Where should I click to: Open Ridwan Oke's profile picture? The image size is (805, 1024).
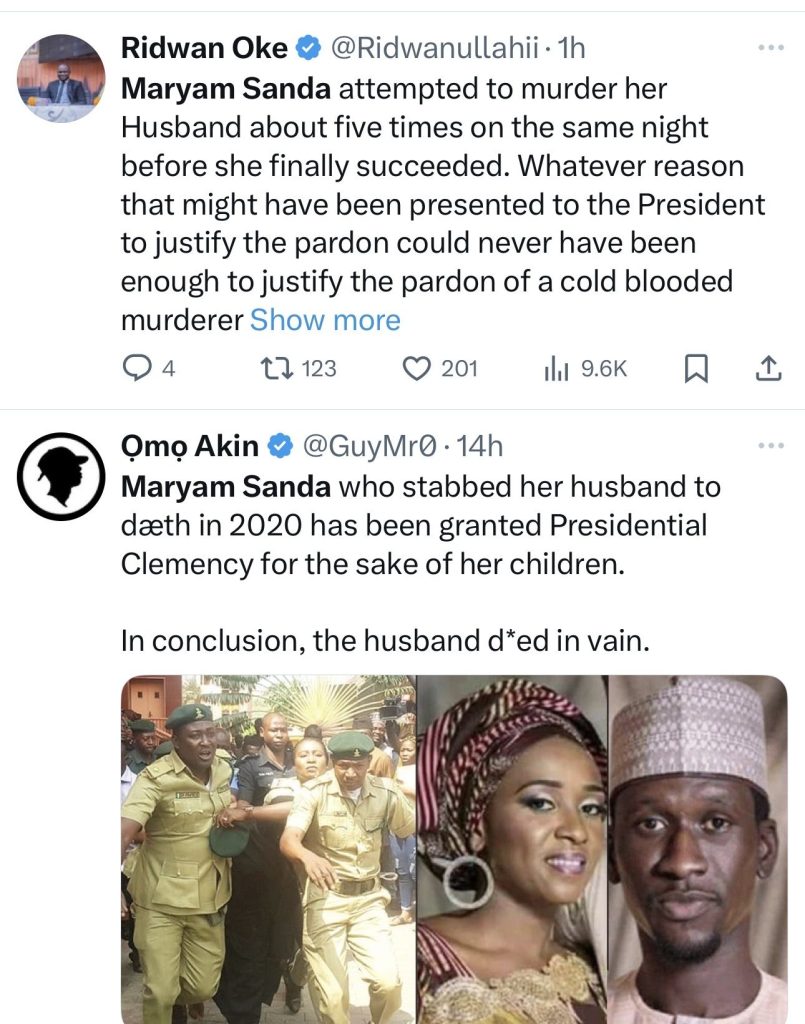pyautogui.click(x=61, y=78)
